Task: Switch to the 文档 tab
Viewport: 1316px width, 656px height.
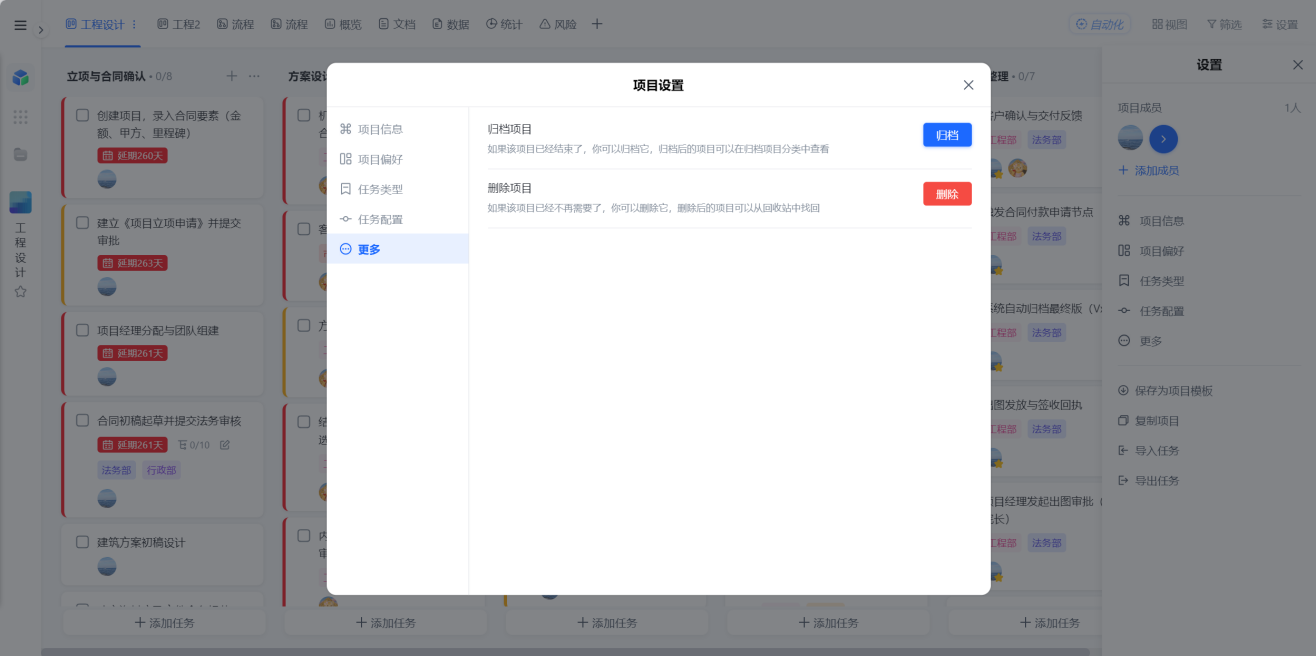Action: tap(397, 24)
